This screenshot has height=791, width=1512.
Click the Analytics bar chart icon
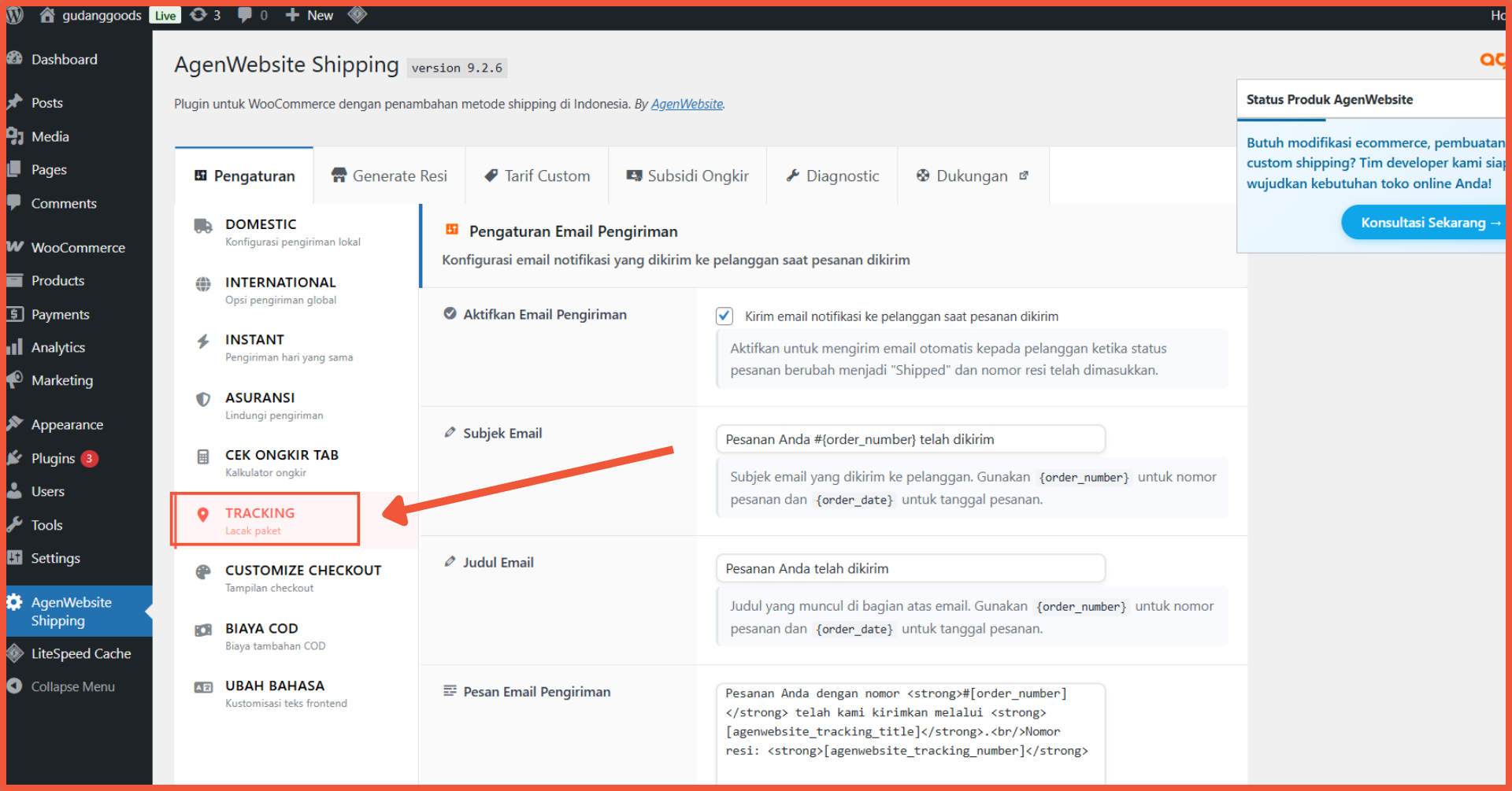click(14, 347)
